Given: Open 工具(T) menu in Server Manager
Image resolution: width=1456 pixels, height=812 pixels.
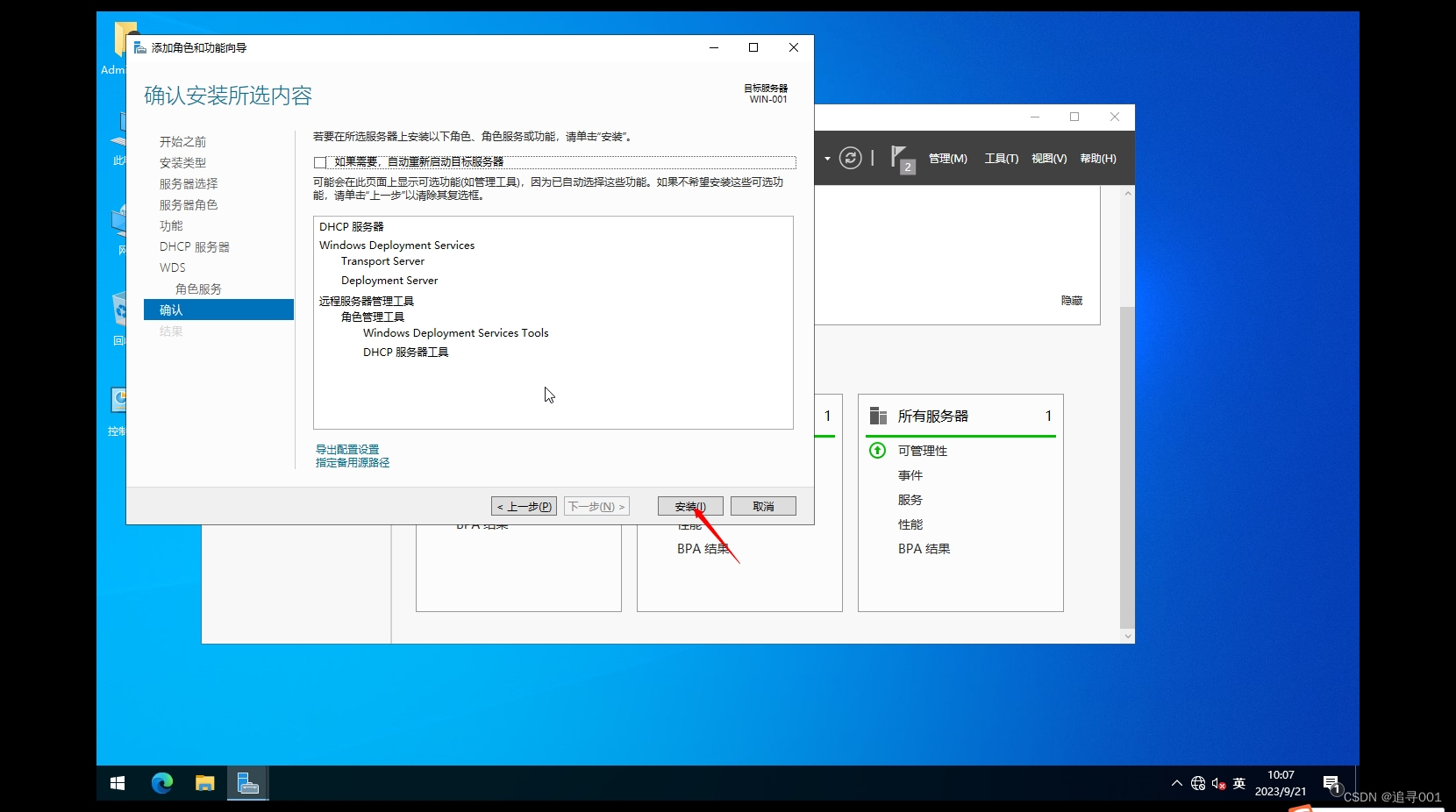Looking at the screenshot, I should click(1002, 159).
